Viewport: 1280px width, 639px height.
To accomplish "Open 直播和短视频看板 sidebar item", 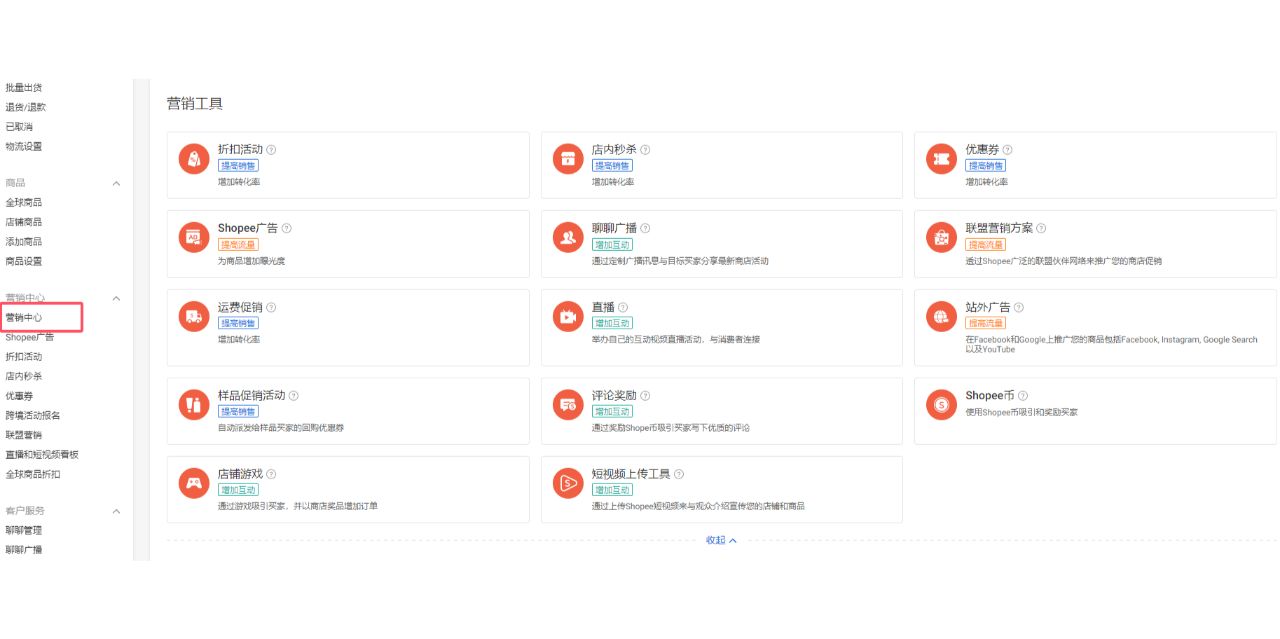I will (x=42, y=455).
